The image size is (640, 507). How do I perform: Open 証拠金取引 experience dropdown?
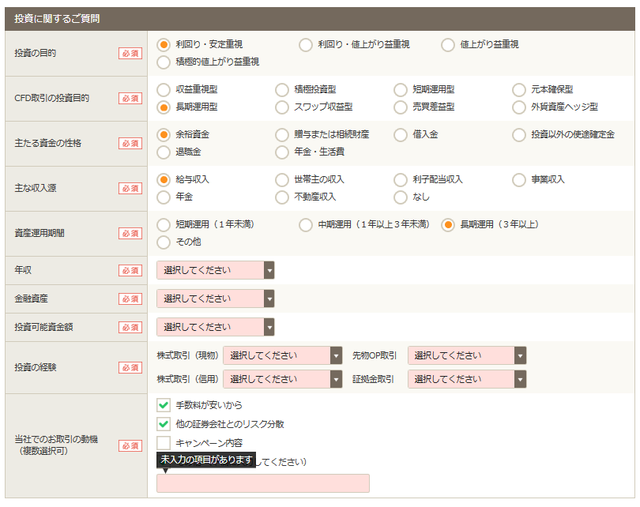[467, 379]
